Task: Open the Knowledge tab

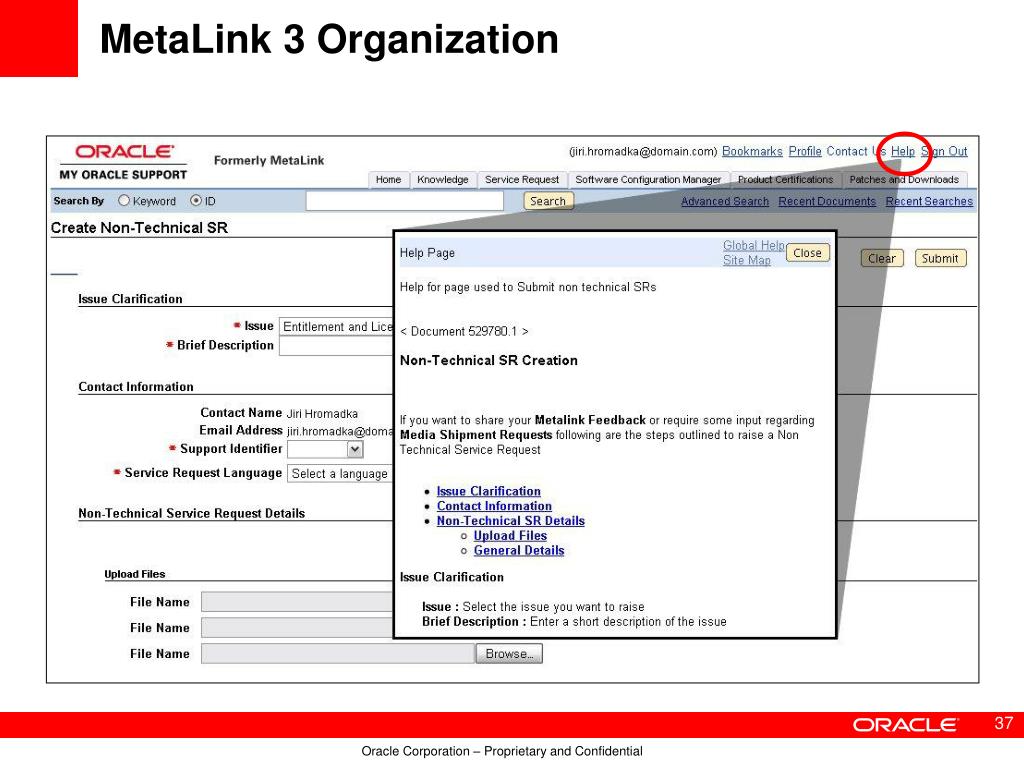Action: [x=443, y=180]
